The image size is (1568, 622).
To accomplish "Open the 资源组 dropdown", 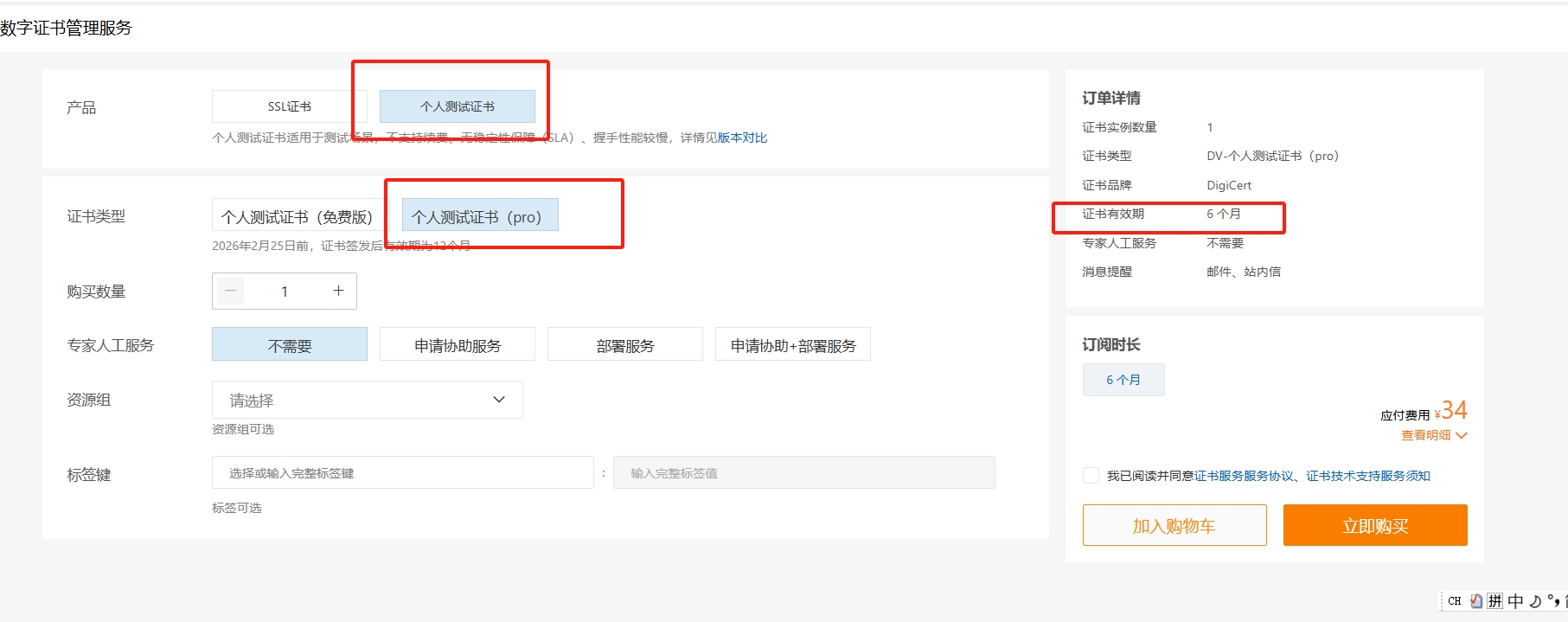I will [x=367, y=400].
